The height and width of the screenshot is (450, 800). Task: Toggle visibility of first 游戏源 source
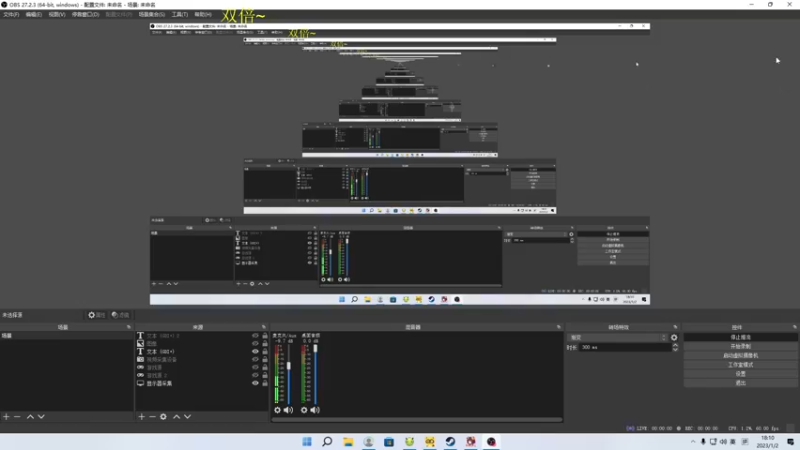[x=255, y=367]
